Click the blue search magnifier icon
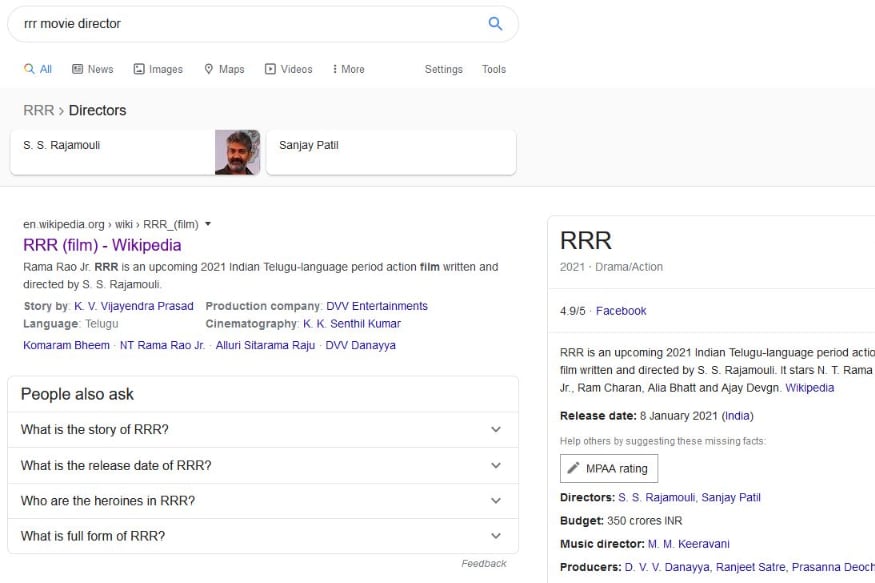 (495, 23)
